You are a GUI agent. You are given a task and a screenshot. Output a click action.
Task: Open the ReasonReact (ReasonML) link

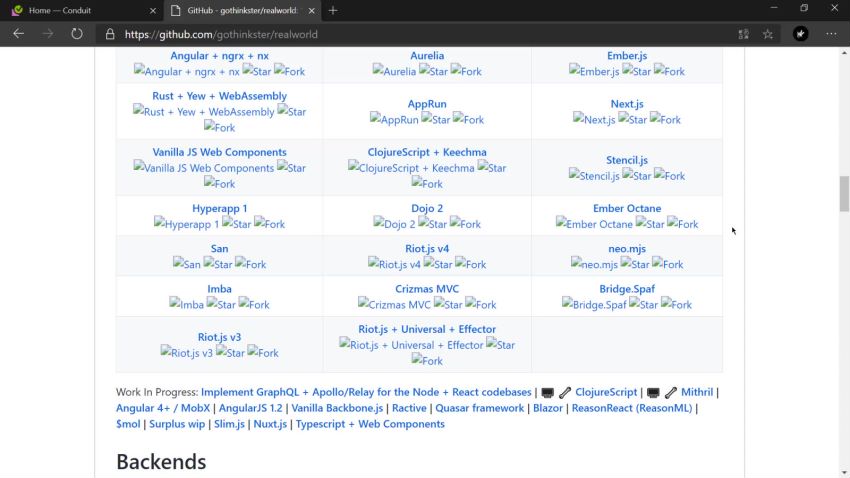point(632,408)
